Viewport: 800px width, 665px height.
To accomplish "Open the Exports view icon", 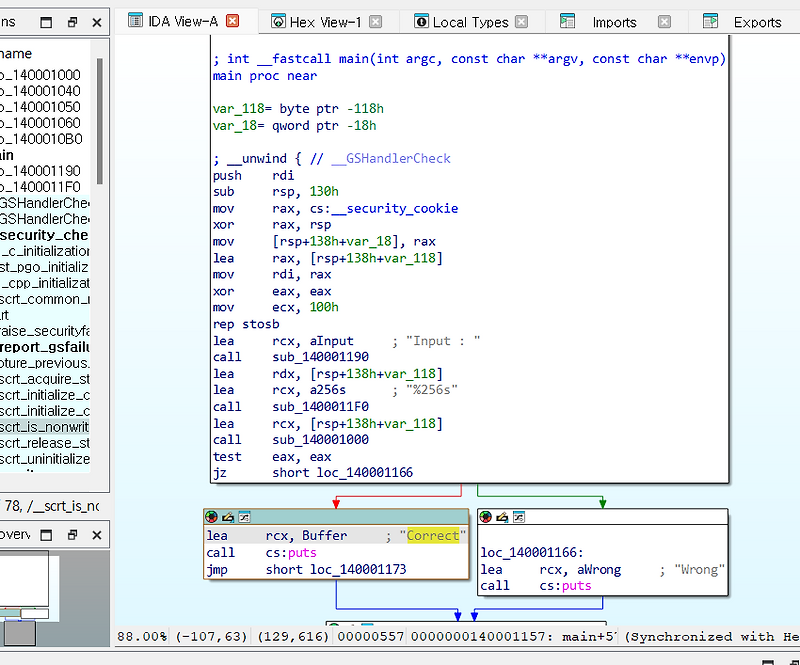I will (710, 21).
